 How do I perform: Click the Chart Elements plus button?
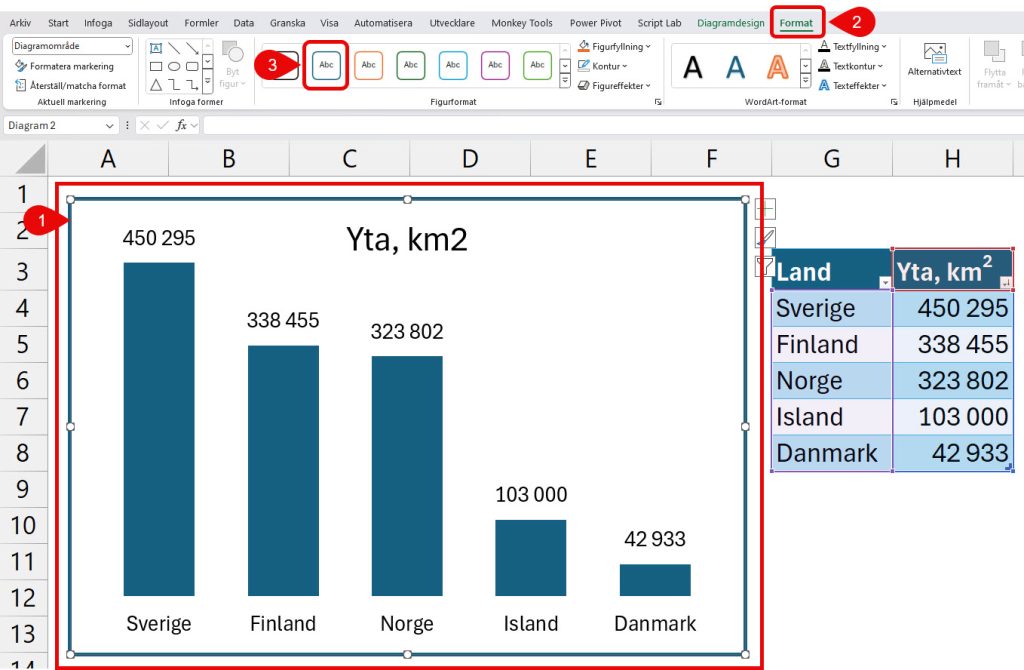tap(765, 209)
